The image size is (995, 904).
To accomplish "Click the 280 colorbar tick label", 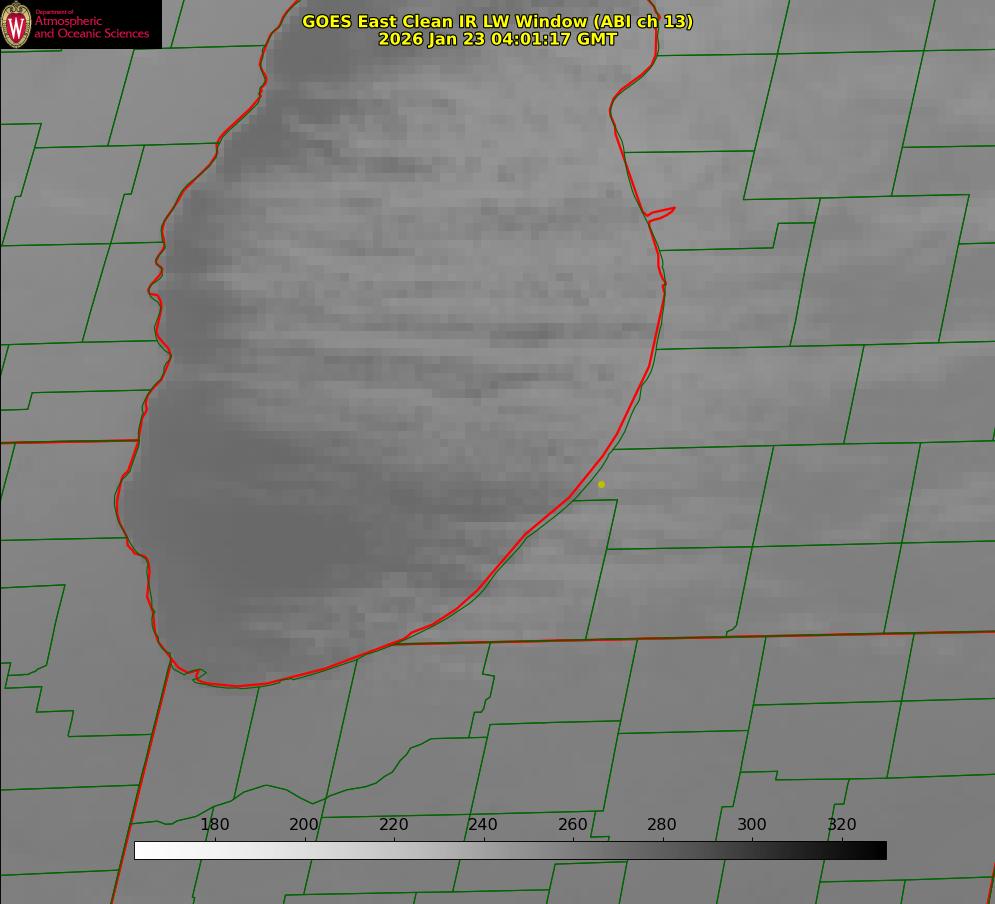I will point(662,825).
